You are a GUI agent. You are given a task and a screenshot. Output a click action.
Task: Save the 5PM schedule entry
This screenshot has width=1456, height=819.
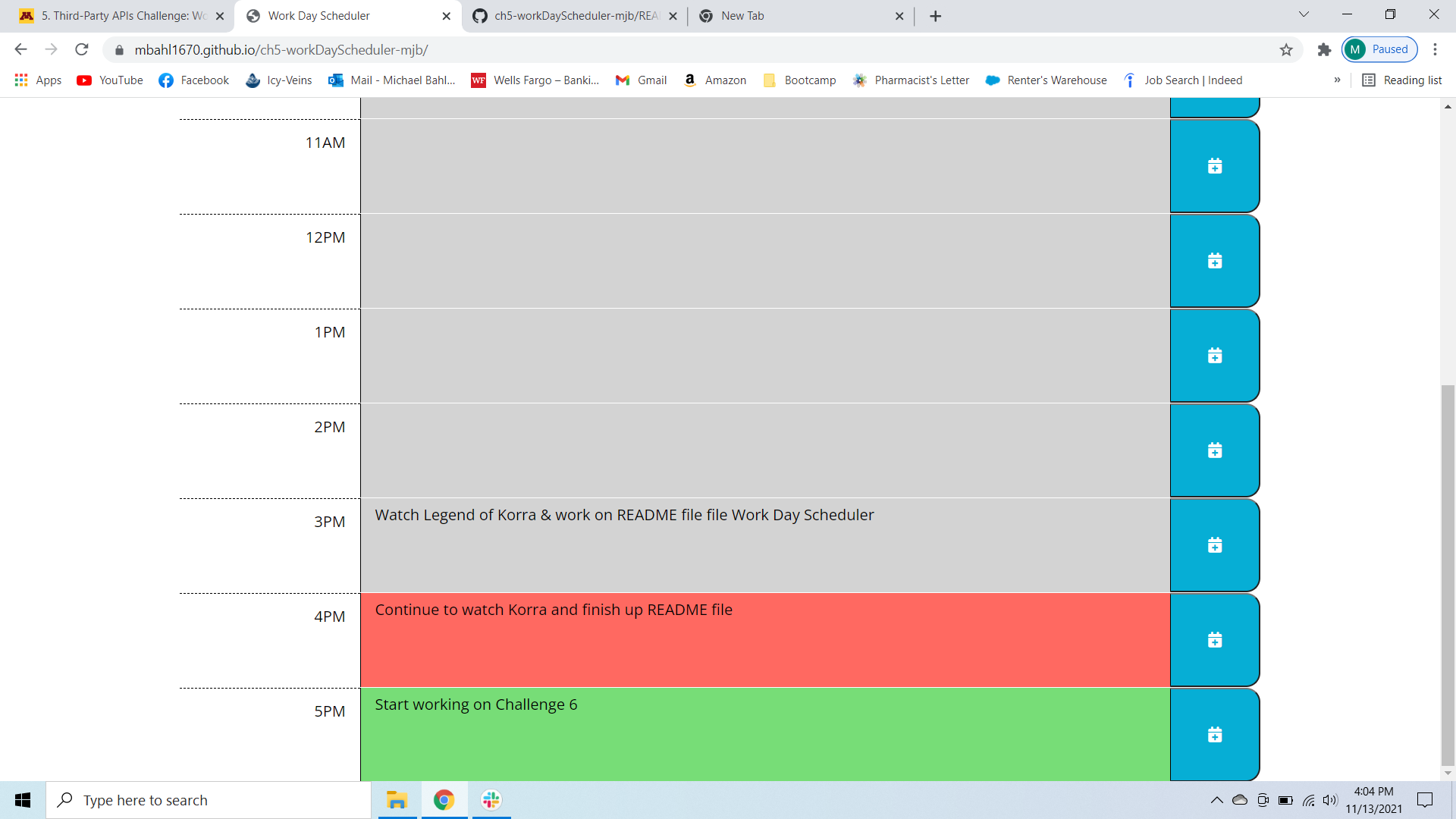pyautogui.click(x=1214, y=735)
